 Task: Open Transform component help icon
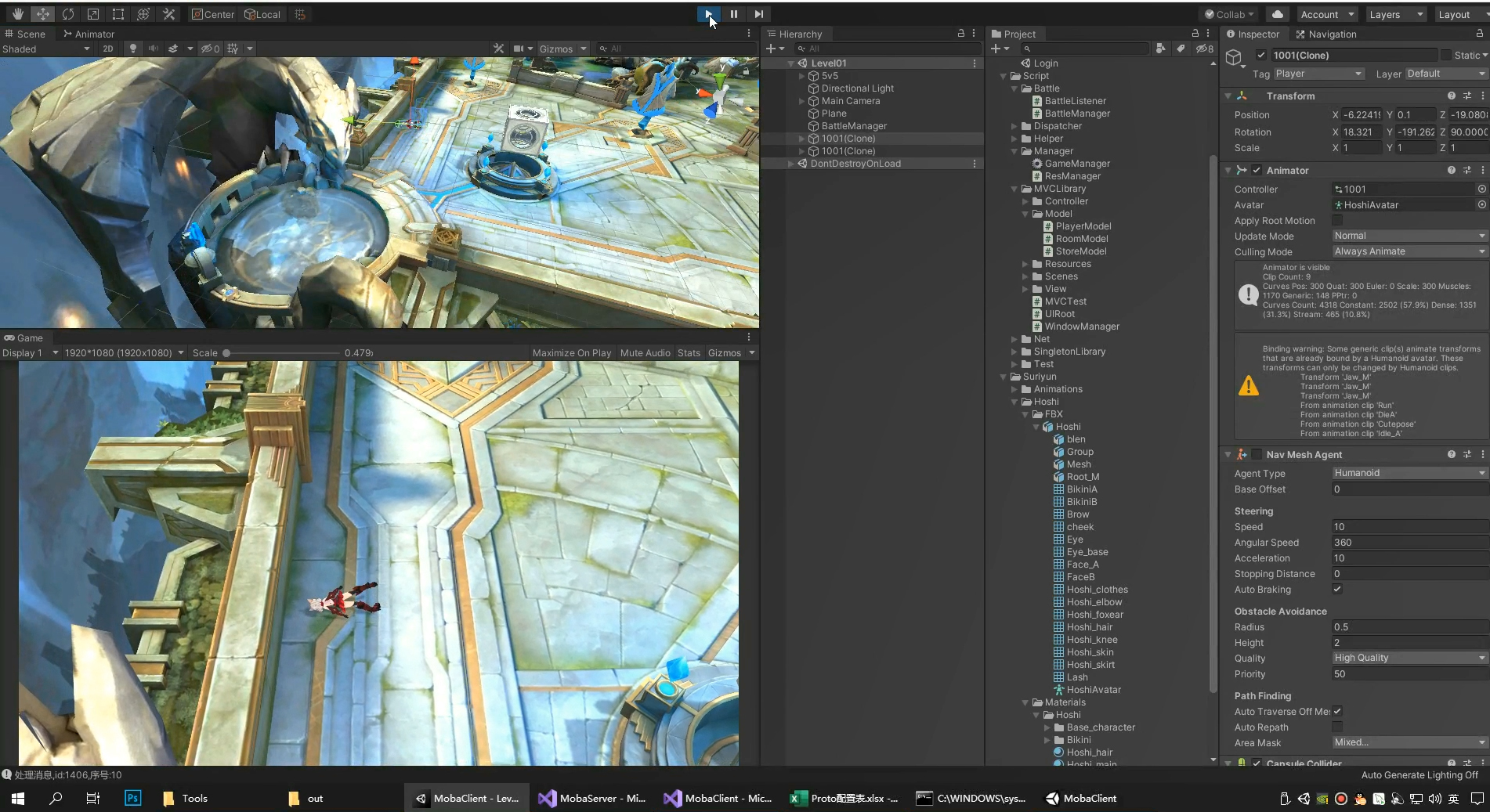[x=1451, y=96]
